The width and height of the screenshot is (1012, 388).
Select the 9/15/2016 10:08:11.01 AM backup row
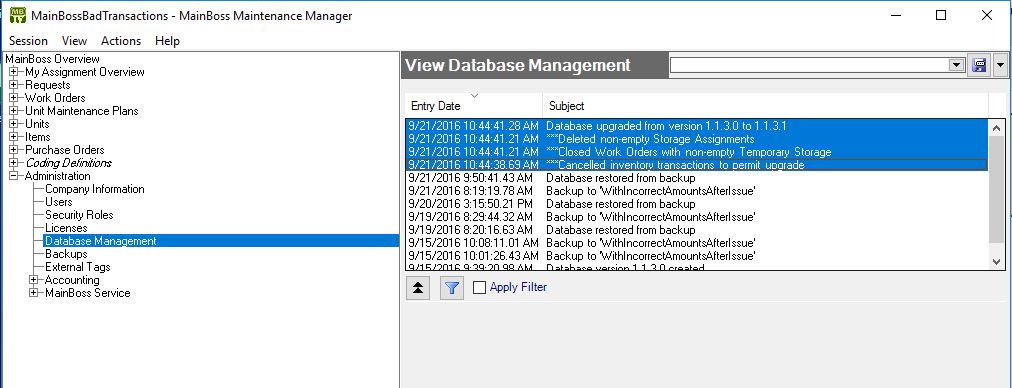tap(696, 243)
